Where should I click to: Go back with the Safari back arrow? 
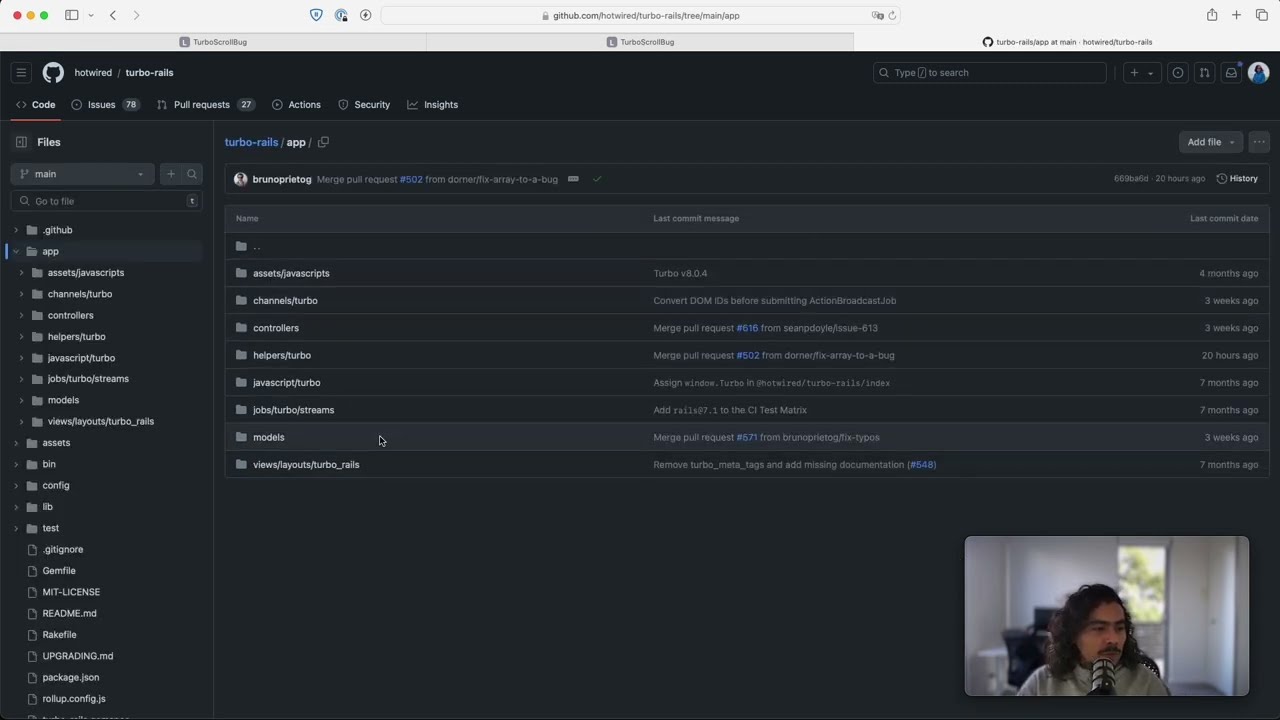[113, 15]
